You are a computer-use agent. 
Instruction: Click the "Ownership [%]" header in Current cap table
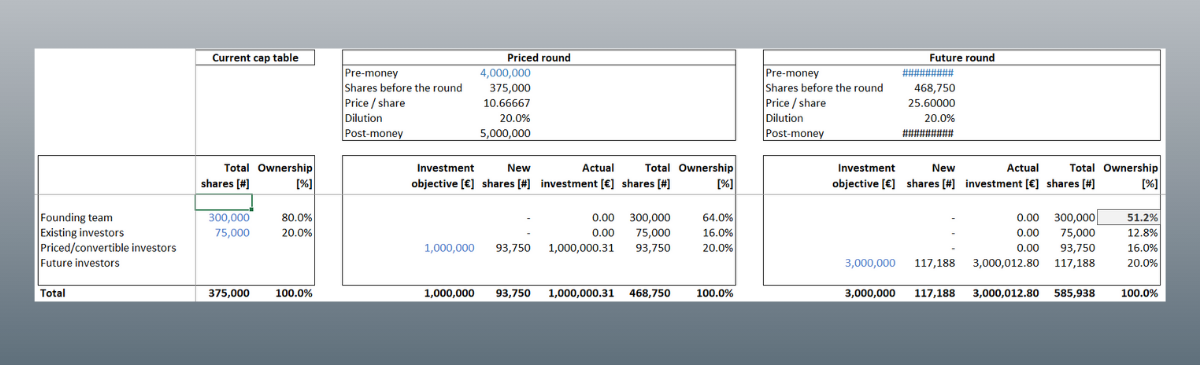(x=285, y=176)
